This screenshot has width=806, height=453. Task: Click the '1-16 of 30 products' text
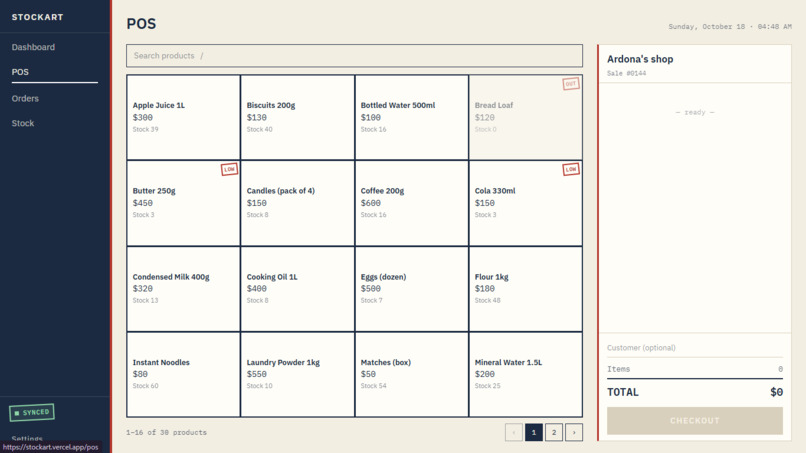pos(166,432)
